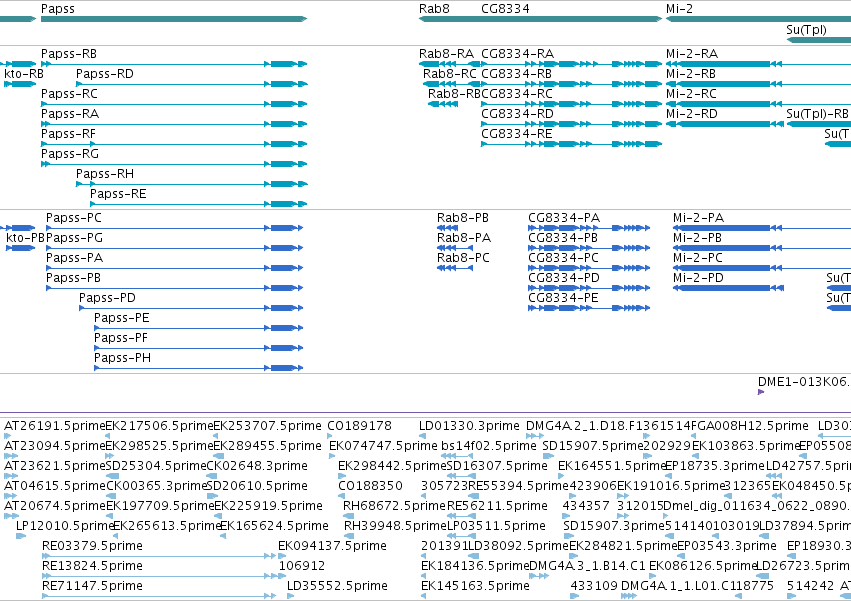Select the Mi-2-RB transcript label

pyautogui.click(x=691, y=74)
